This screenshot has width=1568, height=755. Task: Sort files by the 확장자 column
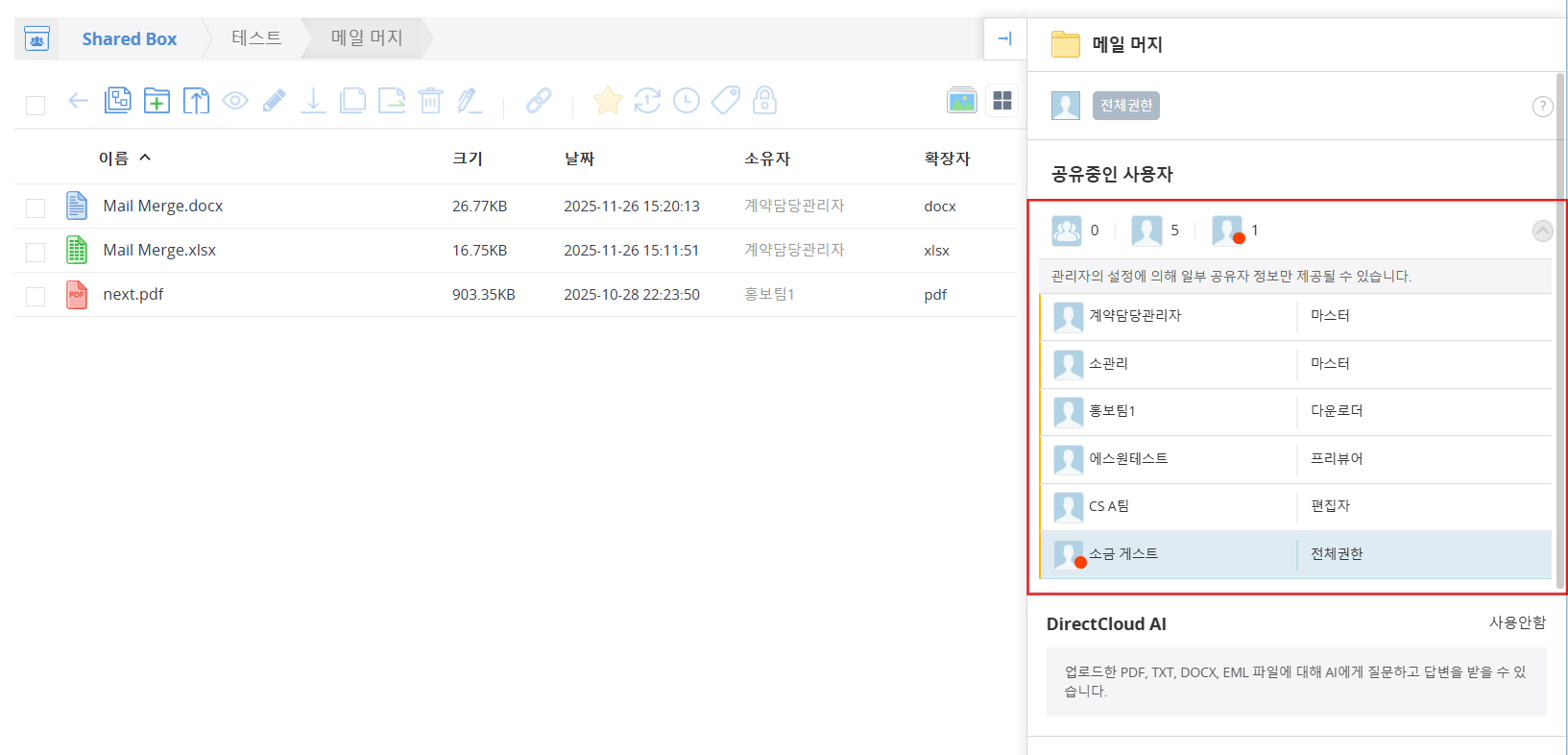(x=947, y=158)
